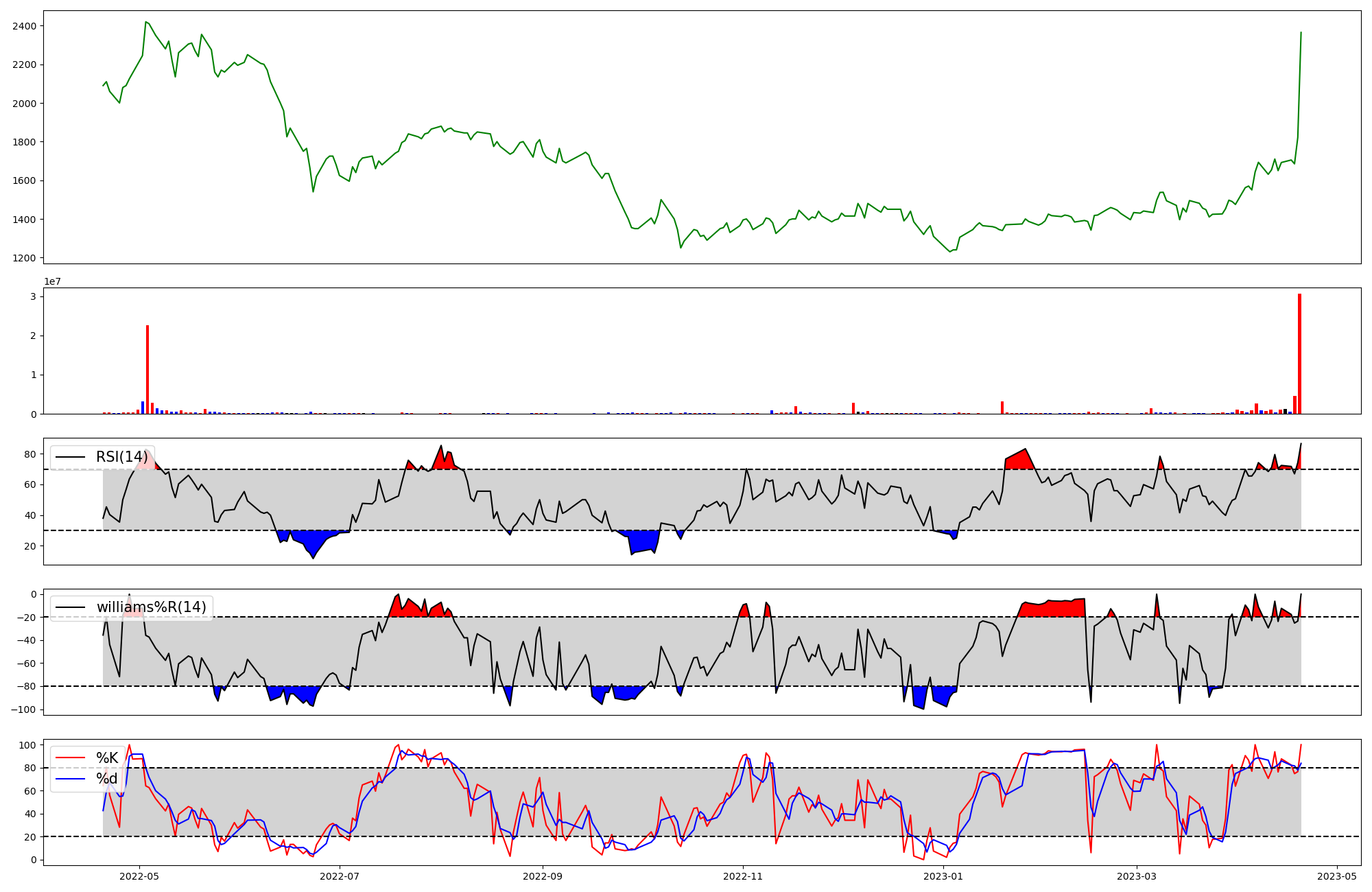The height and width of the screenshot is (892, 1372).
Task: Click the 2023-05 date tick label
Action: tap(1337, 876)
